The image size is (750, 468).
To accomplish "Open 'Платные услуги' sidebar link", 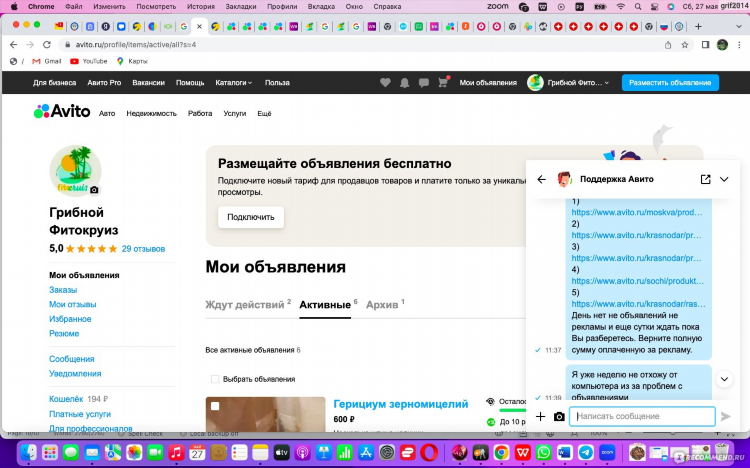I will pos(80,414).
